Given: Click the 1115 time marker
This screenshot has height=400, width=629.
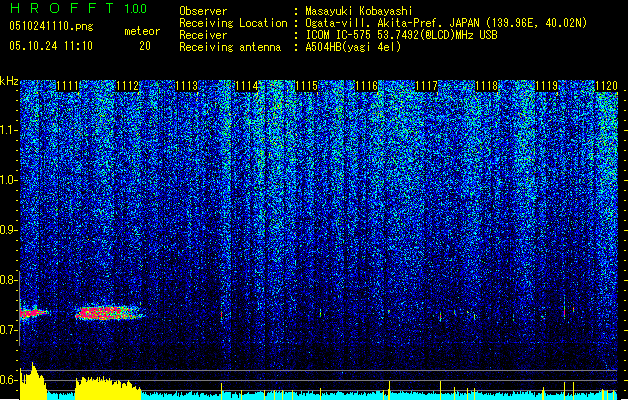Looking at the screenshot, I should coord(307,86).
